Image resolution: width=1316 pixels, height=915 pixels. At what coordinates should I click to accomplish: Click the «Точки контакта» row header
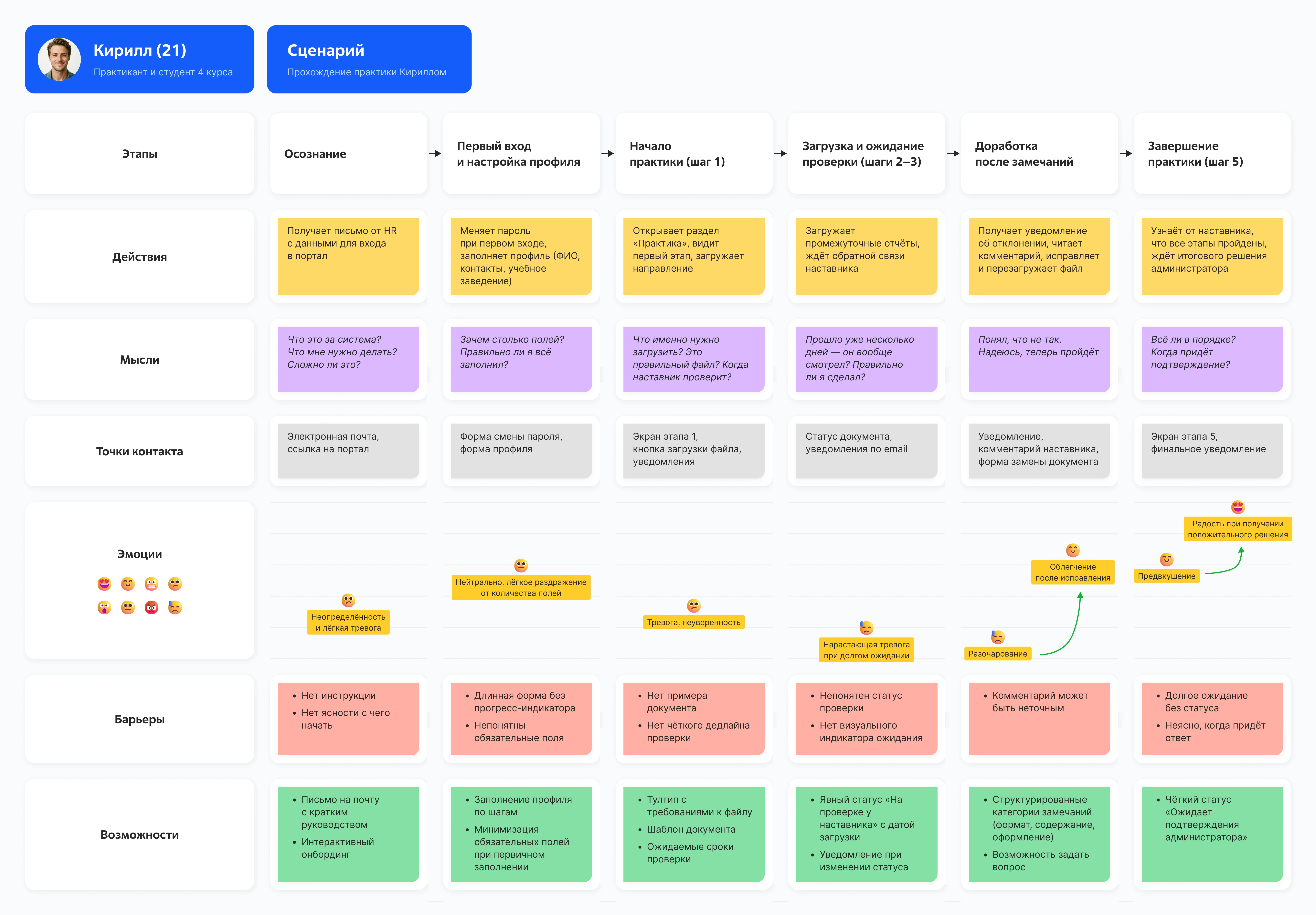pyautogui.click(x=140, y=451)
